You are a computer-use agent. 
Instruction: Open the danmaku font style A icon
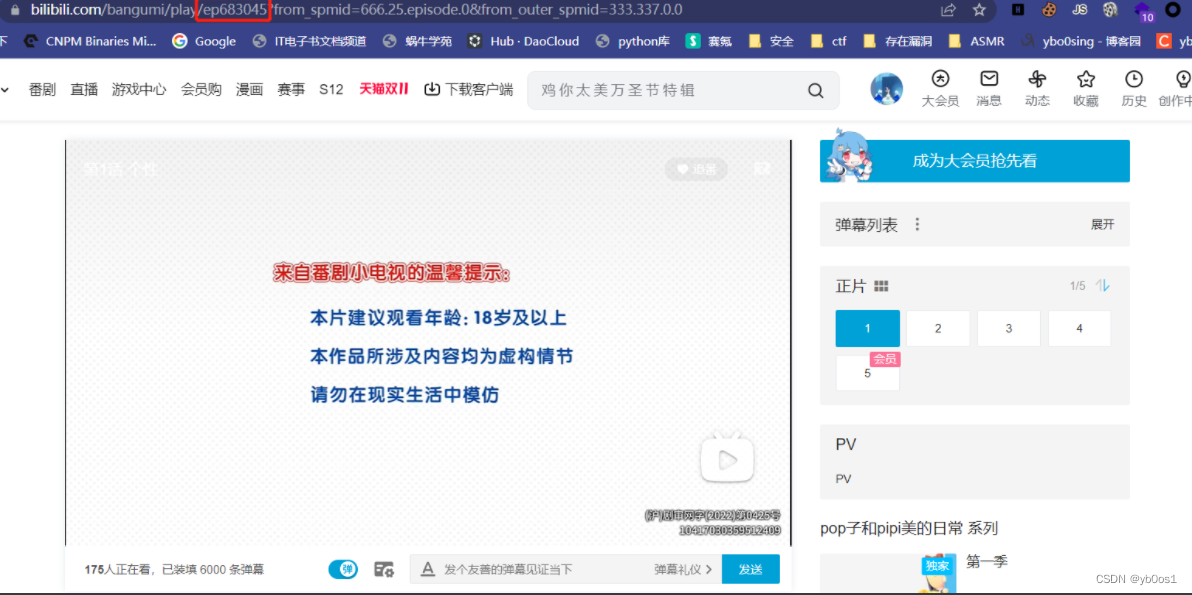click(x=427, y=569)
